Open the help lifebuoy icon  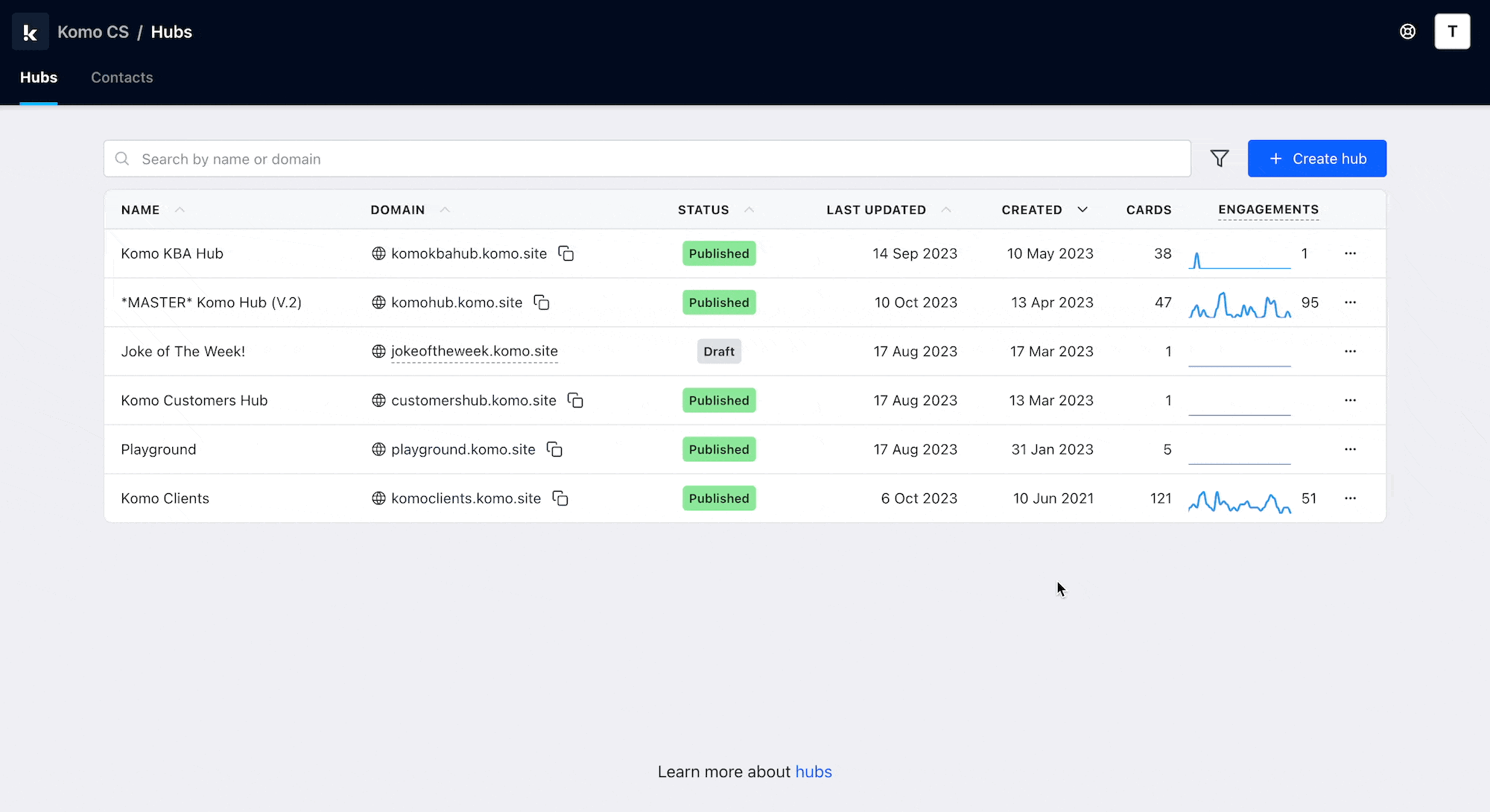(x=1407, y=32)
